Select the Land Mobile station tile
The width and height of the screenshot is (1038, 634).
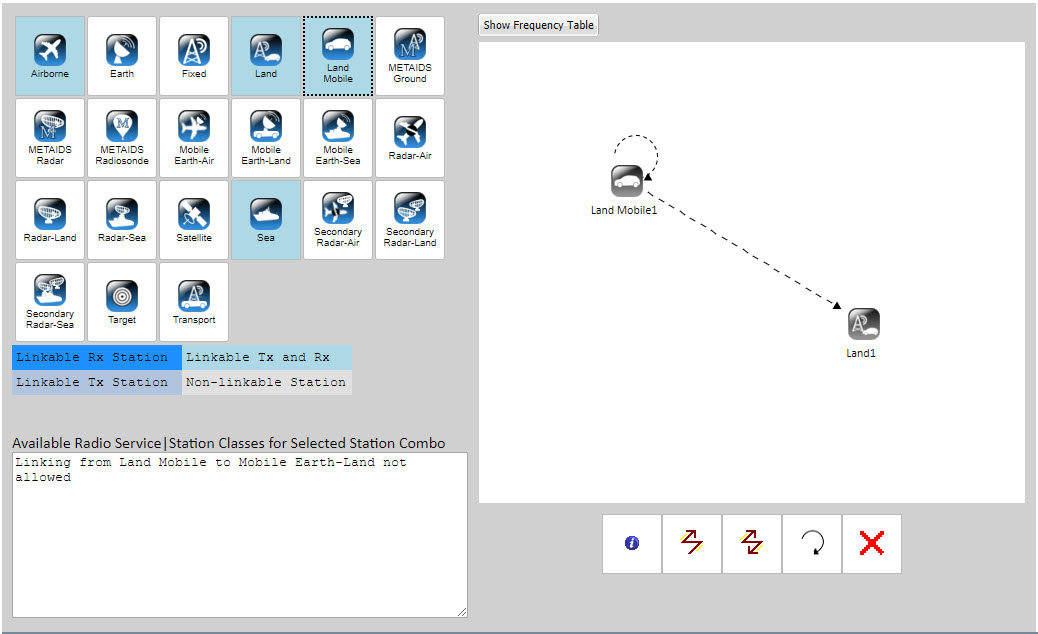[338, 56]
